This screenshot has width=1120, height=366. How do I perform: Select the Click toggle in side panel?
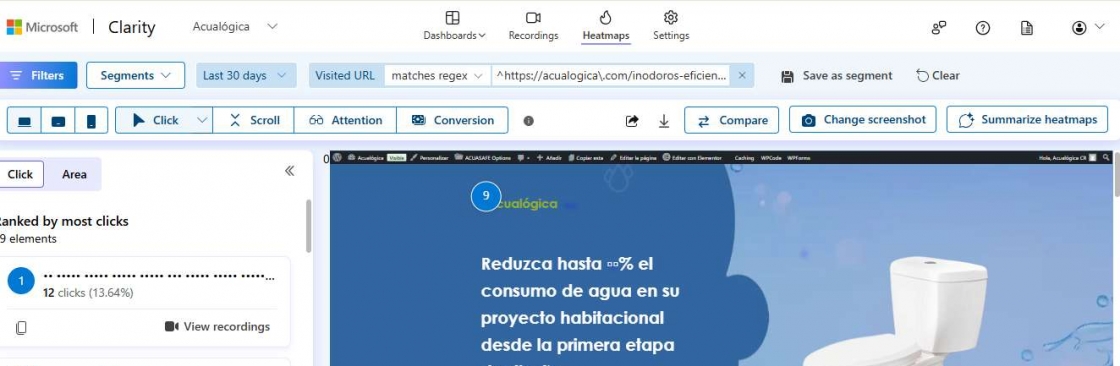point(21,174)
